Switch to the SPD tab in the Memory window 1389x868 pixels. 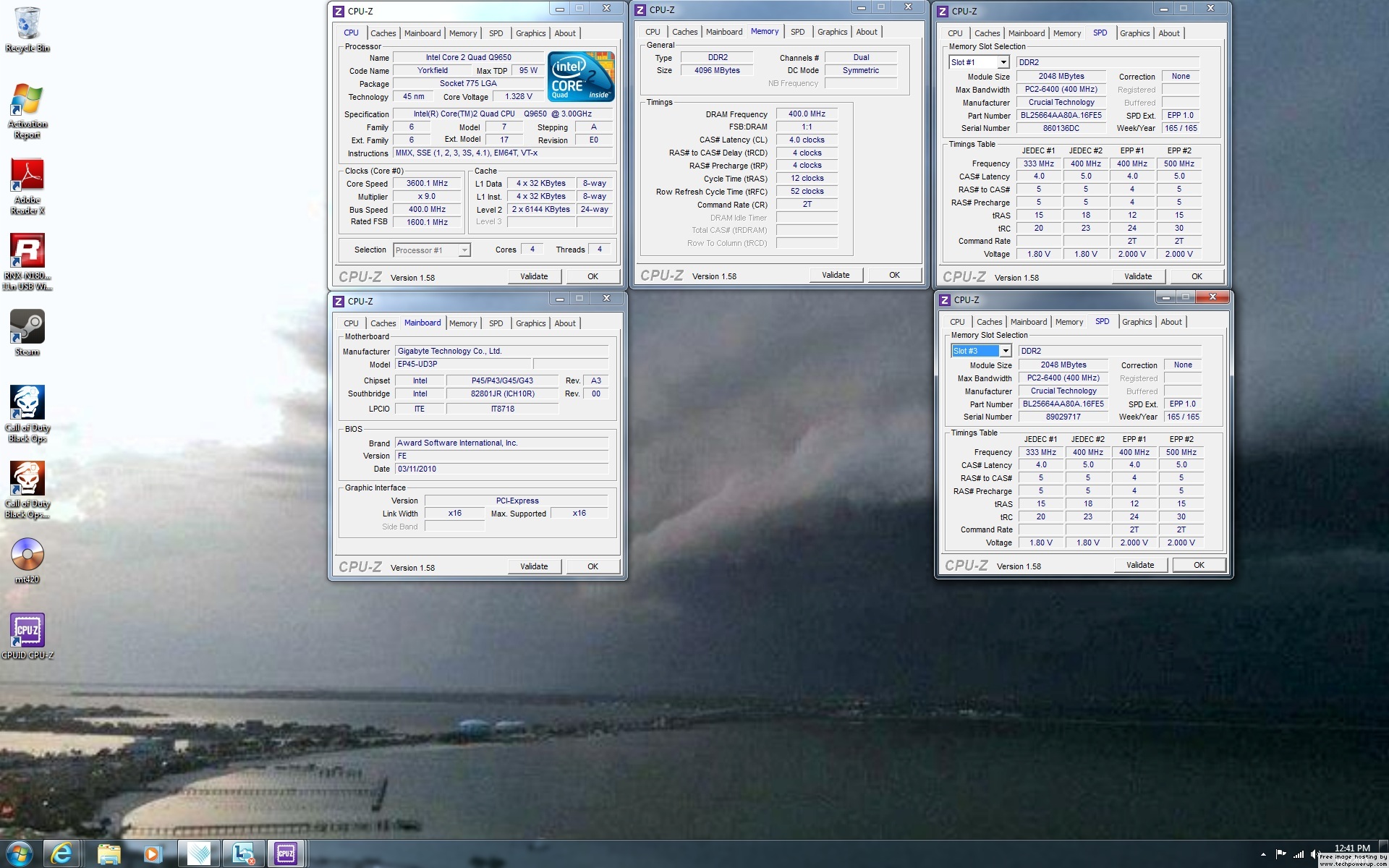797,32
